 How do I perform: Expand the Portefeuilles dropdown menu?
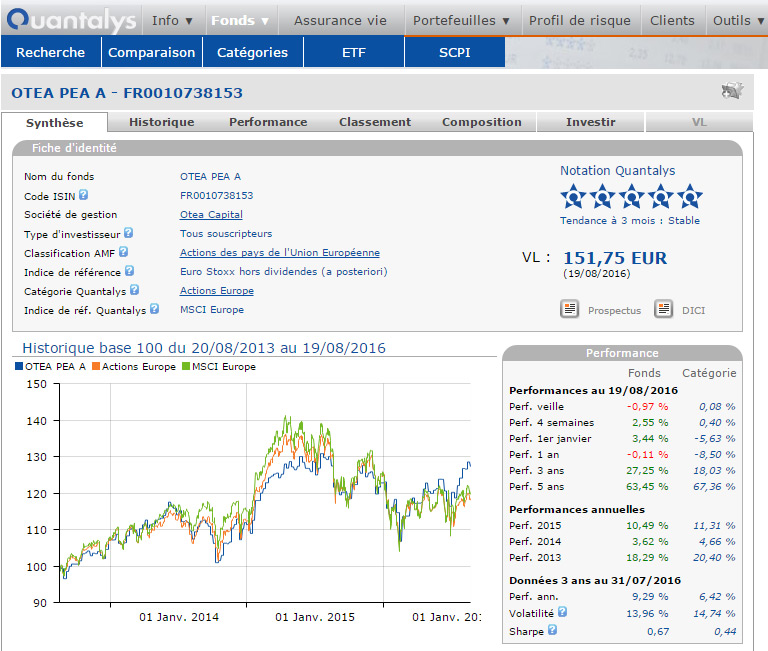(x=461, y=20)
